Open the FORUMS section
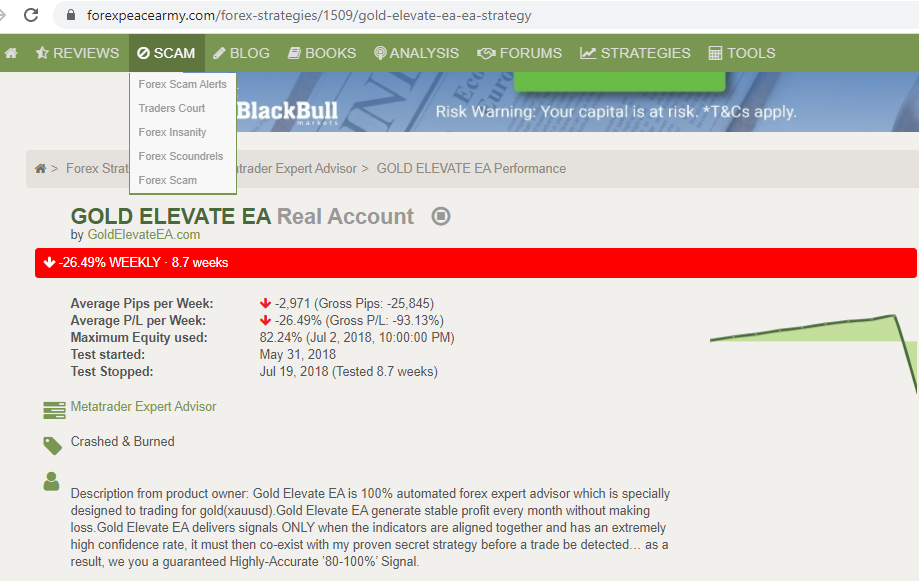Screen dimensions: 919x581 coord(519,53)
